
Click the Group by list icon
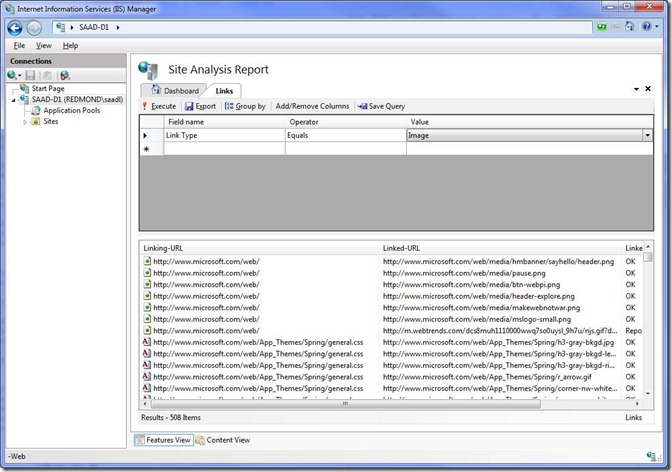229,106
